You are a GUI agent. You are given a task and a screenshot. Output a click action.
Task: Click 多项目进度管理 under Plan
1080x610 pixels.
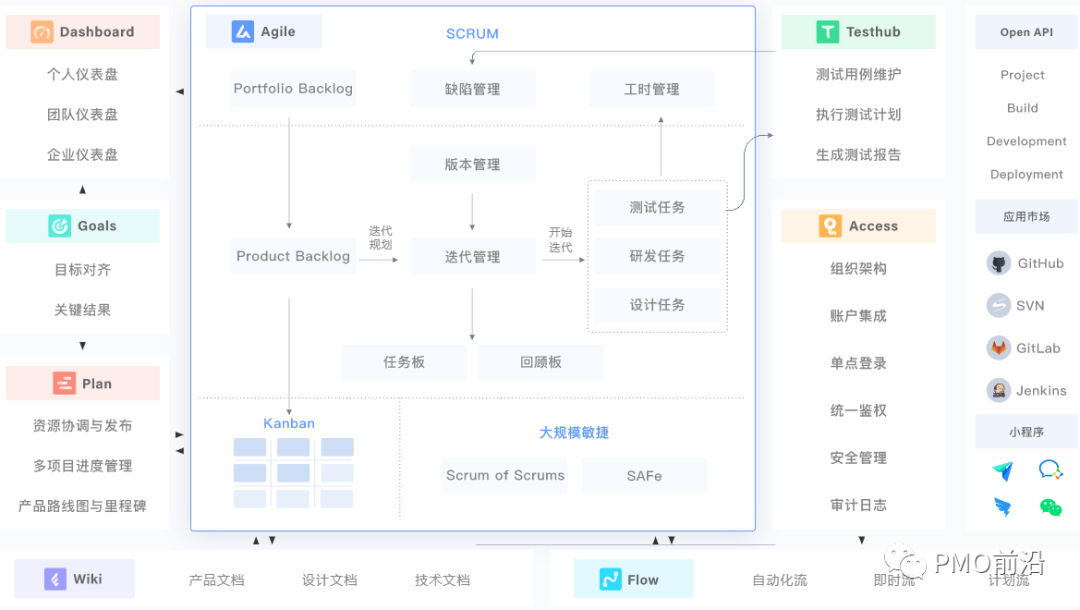tap(83, 466)
